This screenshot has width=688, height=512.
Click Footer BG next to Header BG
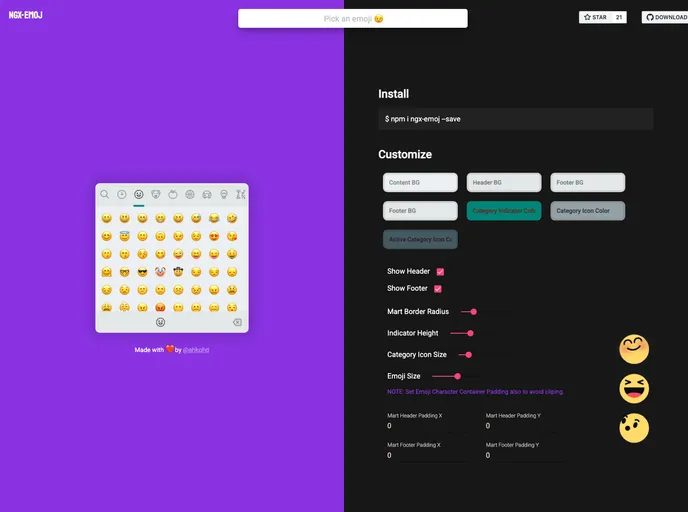588,183
